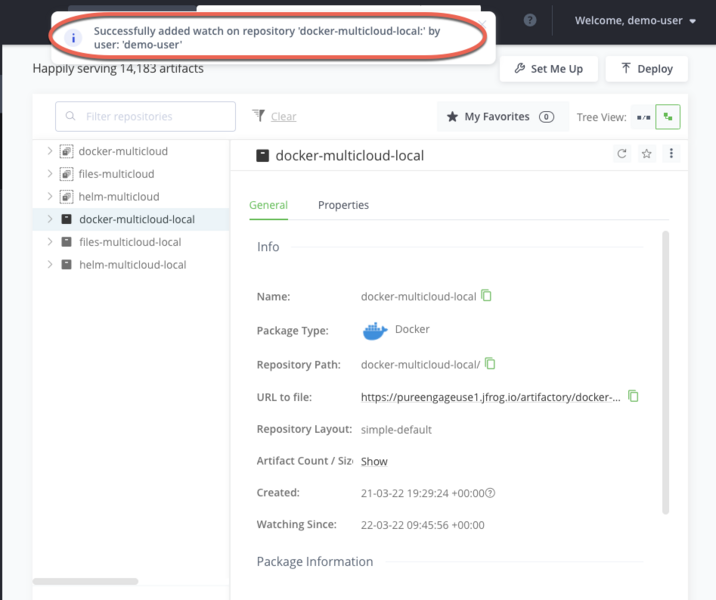Click the repository header icon beside title
The width and height of the screenshot is (716, 600).
pyautogui.click(x=263, y=156)
